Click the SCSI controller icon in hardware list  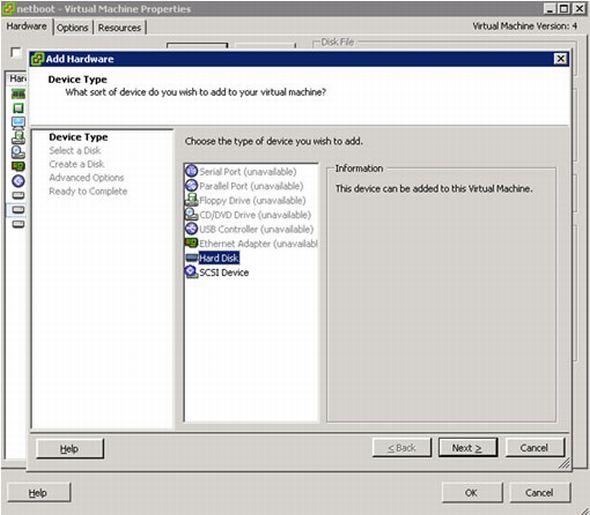click(x=18, y=181)
